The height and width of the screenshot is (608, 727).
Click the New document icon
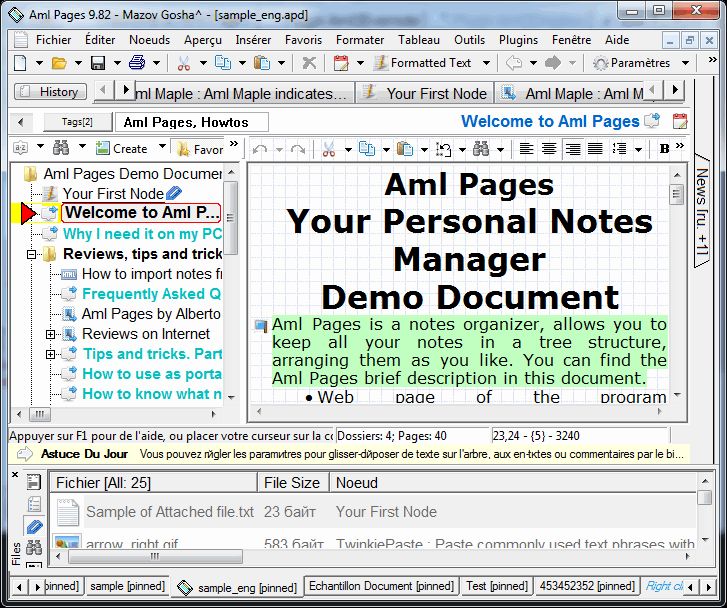20,63
